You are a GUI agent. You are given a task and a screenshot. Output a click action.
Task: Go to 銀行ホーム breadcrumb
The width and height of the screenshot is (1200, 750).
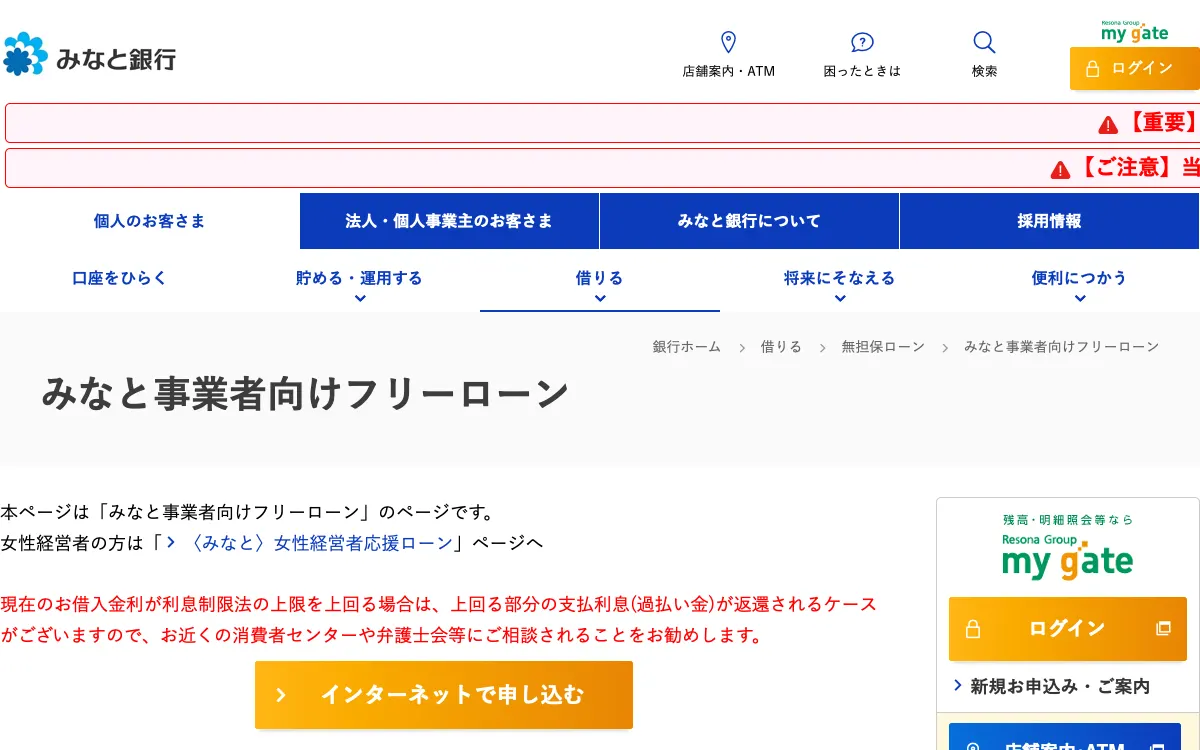pos(687,347)
